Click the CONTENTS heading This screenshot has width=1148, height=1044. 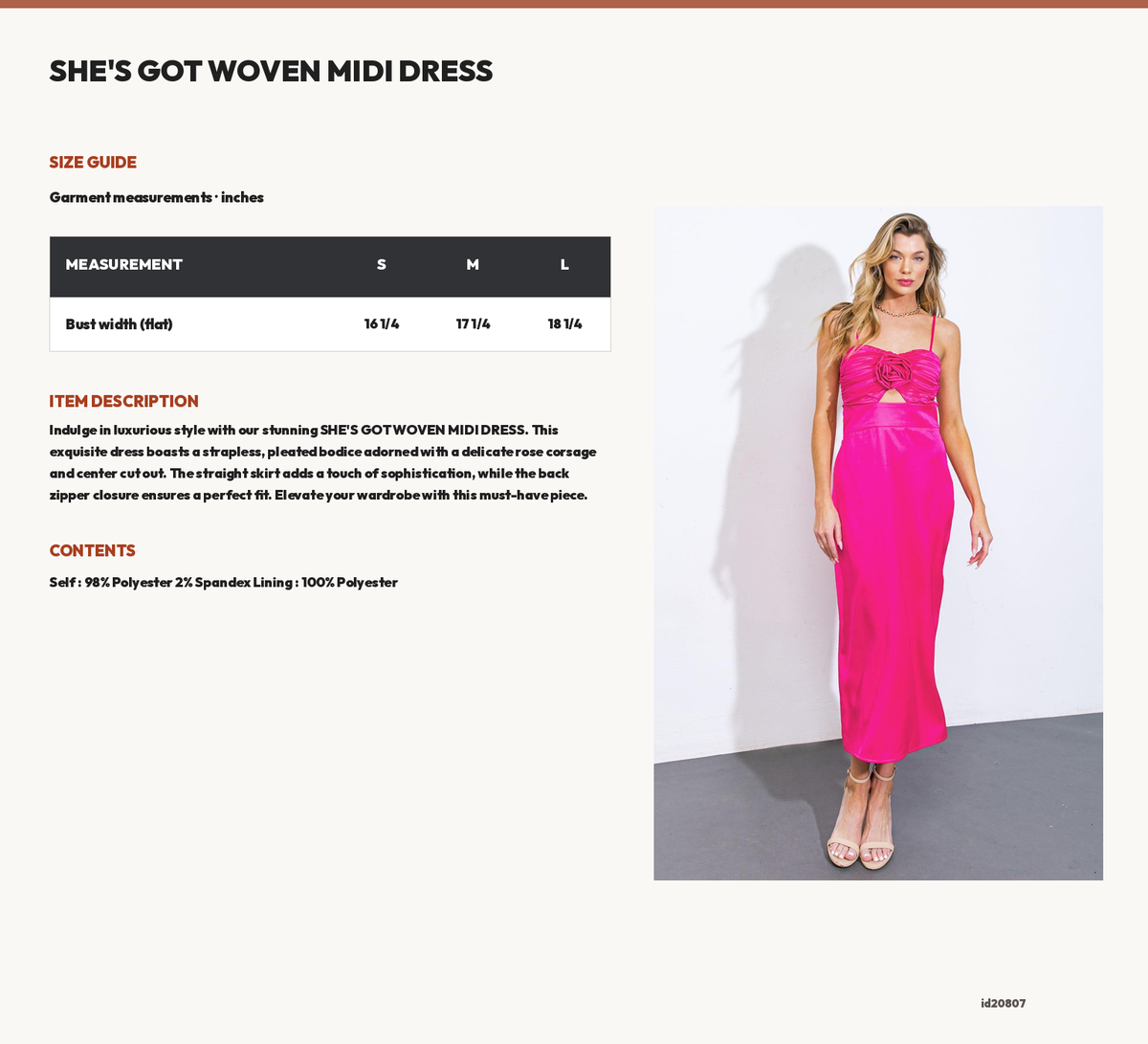click(93, 551)
